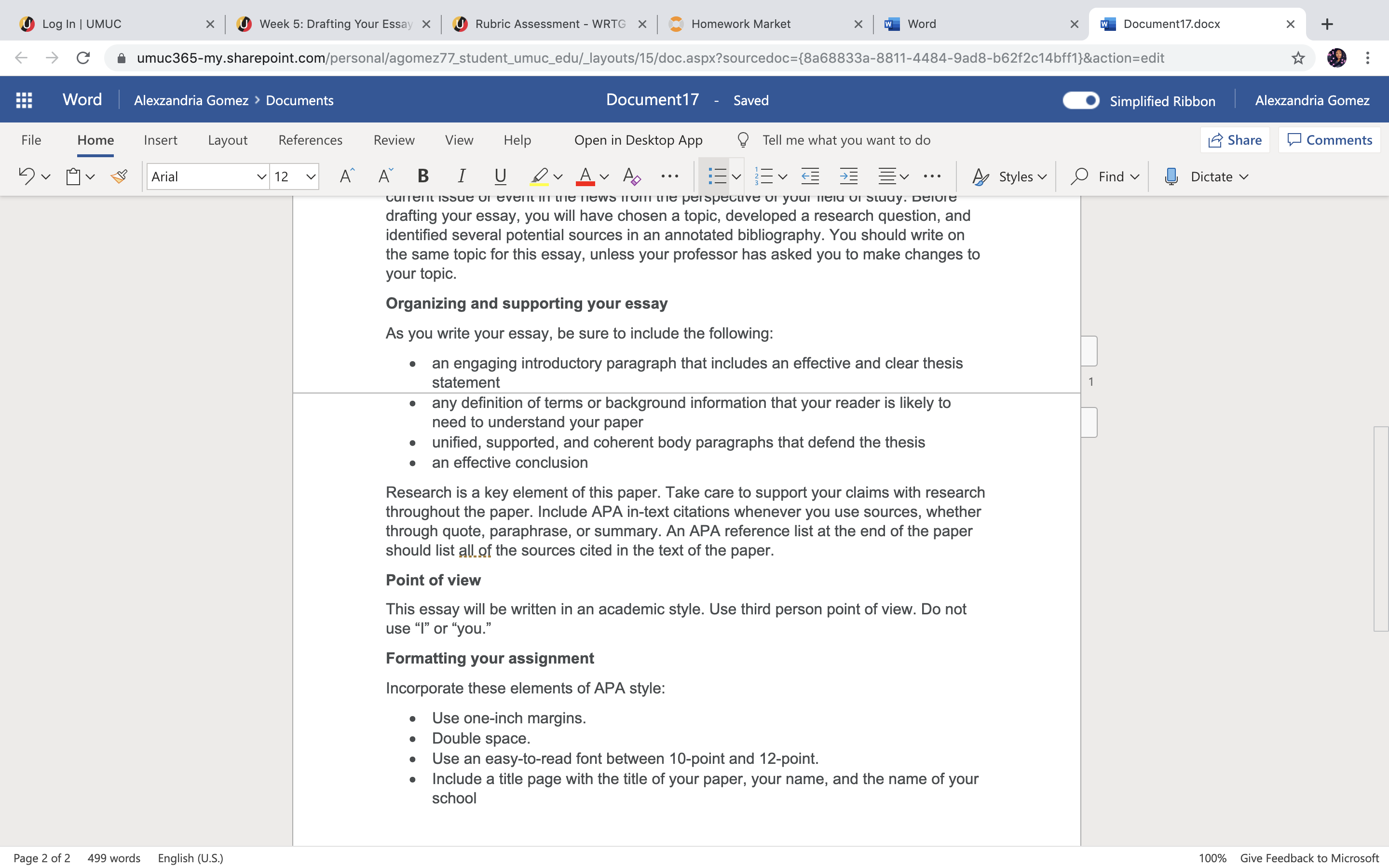Open the Comments pane
Screen dimensions: 1389x868
[1329, 140]
